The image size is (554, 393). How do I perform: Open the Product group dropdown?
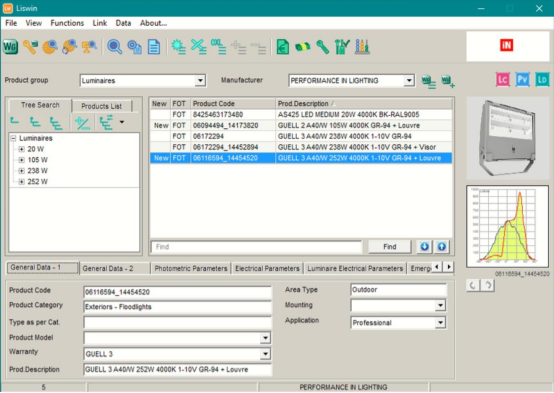pos(200,80)
